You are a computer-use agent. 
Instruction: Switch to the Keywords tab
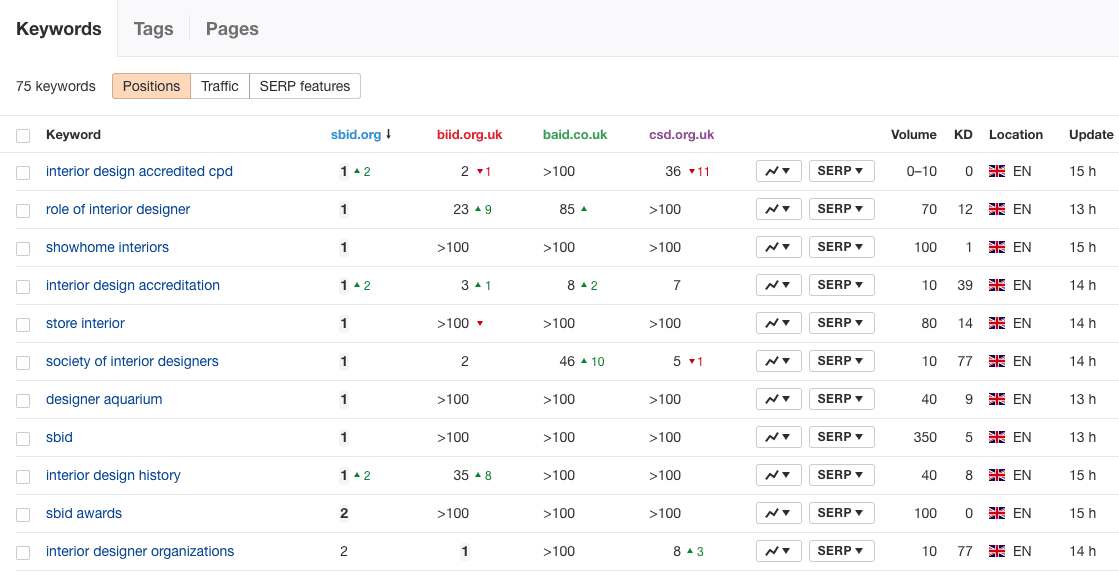59,29
